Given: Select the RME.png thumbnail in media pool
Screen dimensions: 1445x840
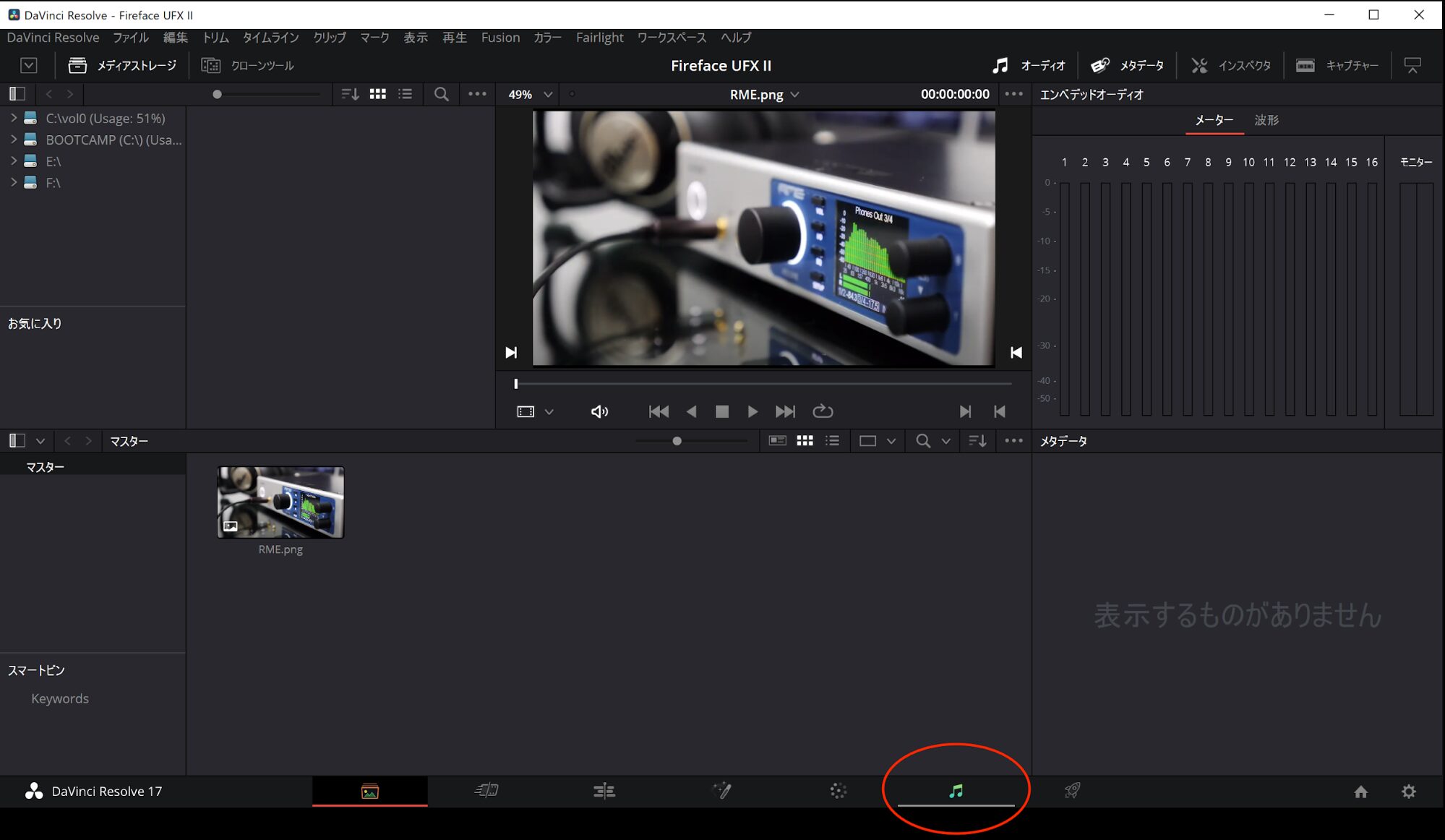Looking at the screenshot, I should [280, 502].
